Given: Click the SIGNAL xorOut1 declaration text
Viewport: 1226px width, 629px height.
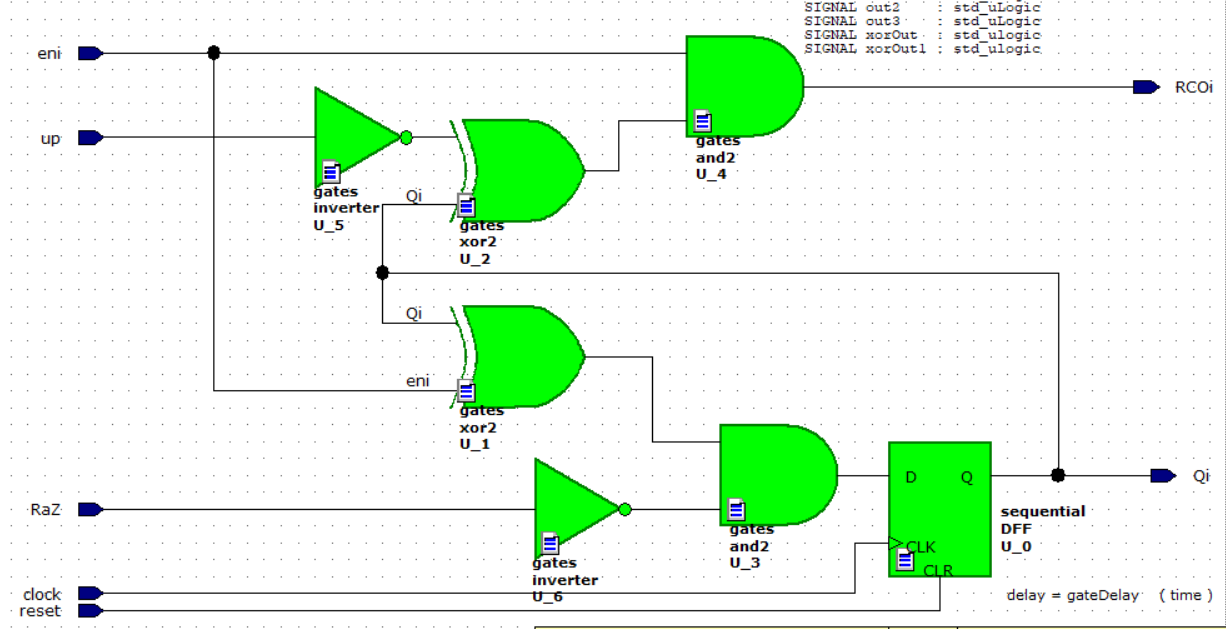Looking at the screenshot, I should pyautogui.click(x=922, y=48).
